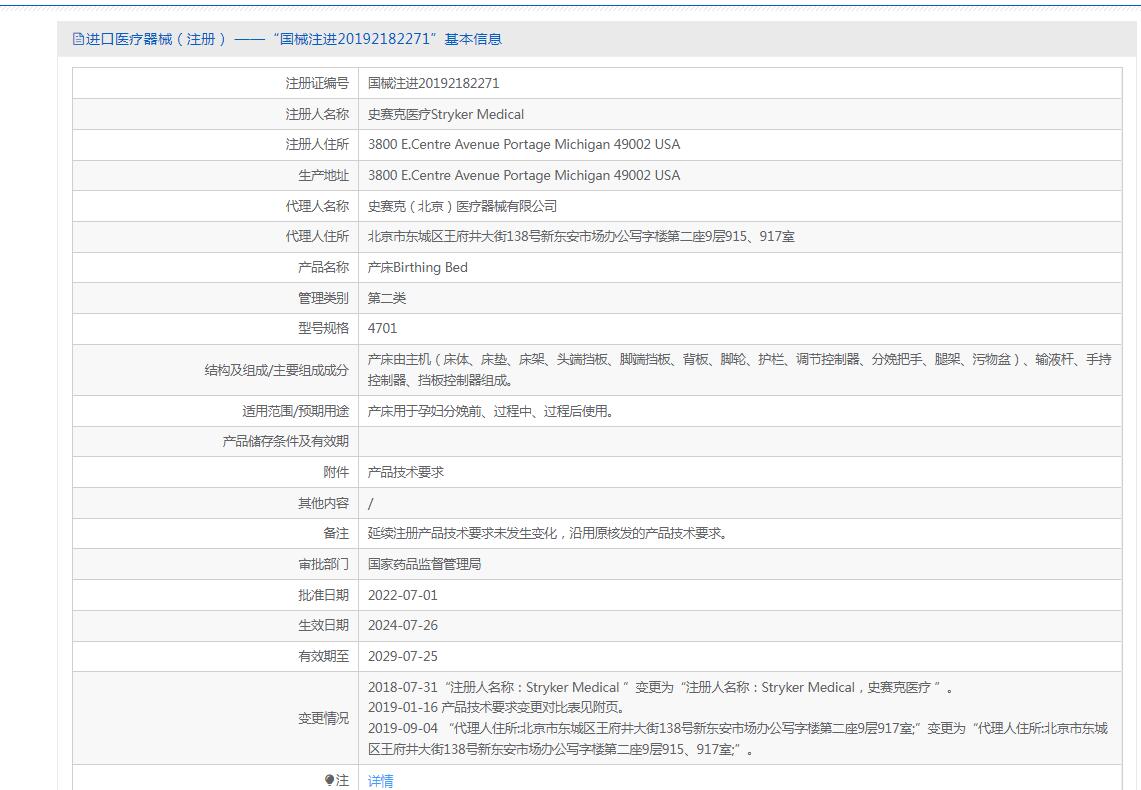Viewport: 1141px width, 790px height.
Task: Click product name 产床Birthing Bed
Action: click(x=417, y=267)
